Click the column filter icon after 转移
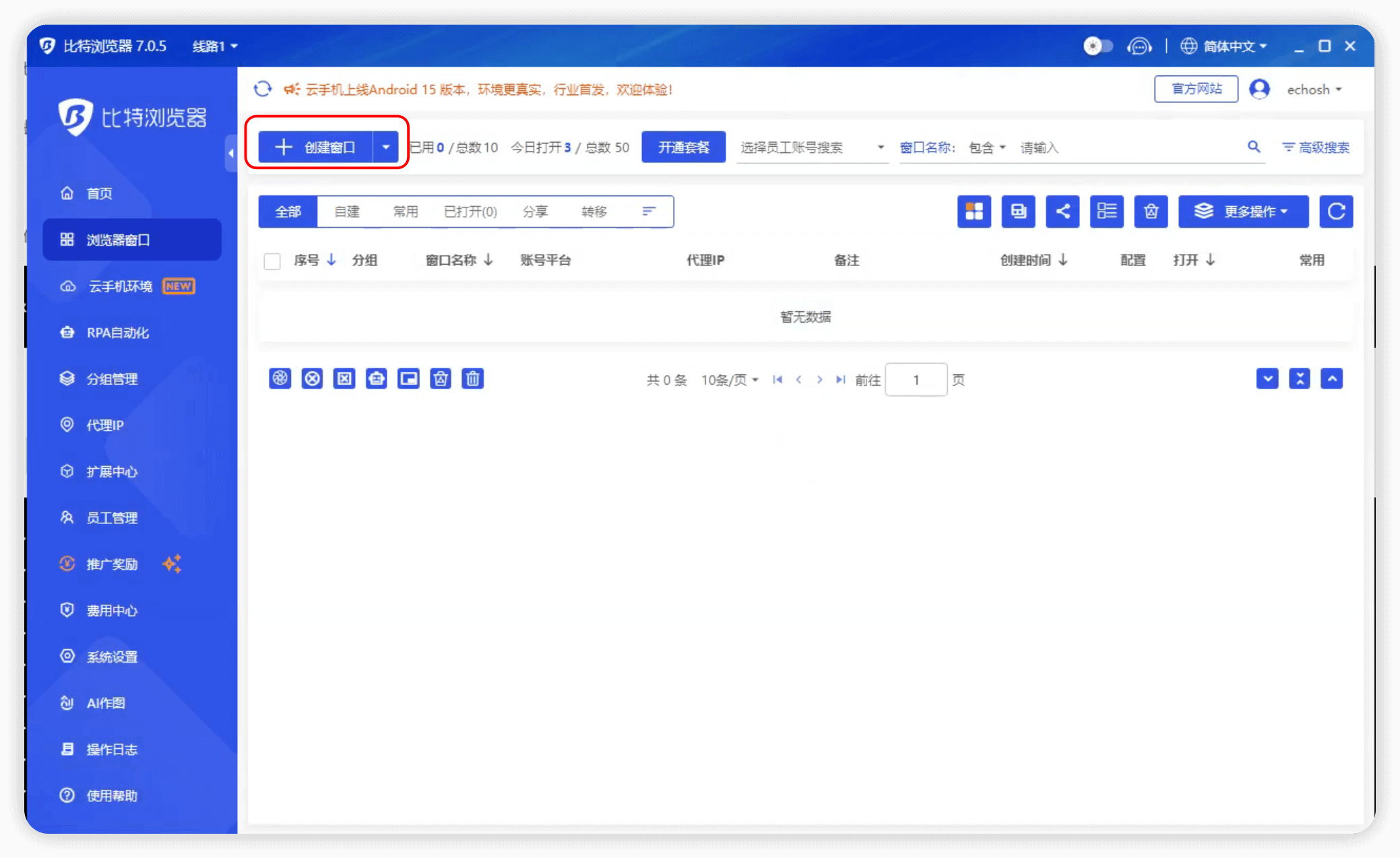Image resolution: width=1400 pixels, height=858 pixels. 648,211
